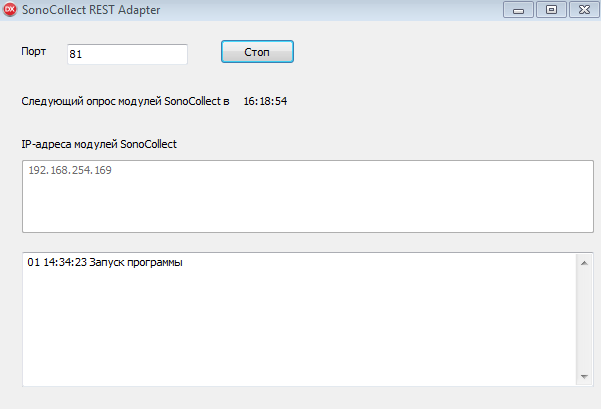Click the 192.168.254.169 address entry
Screen dimensions: 601x409
[70, 171]
